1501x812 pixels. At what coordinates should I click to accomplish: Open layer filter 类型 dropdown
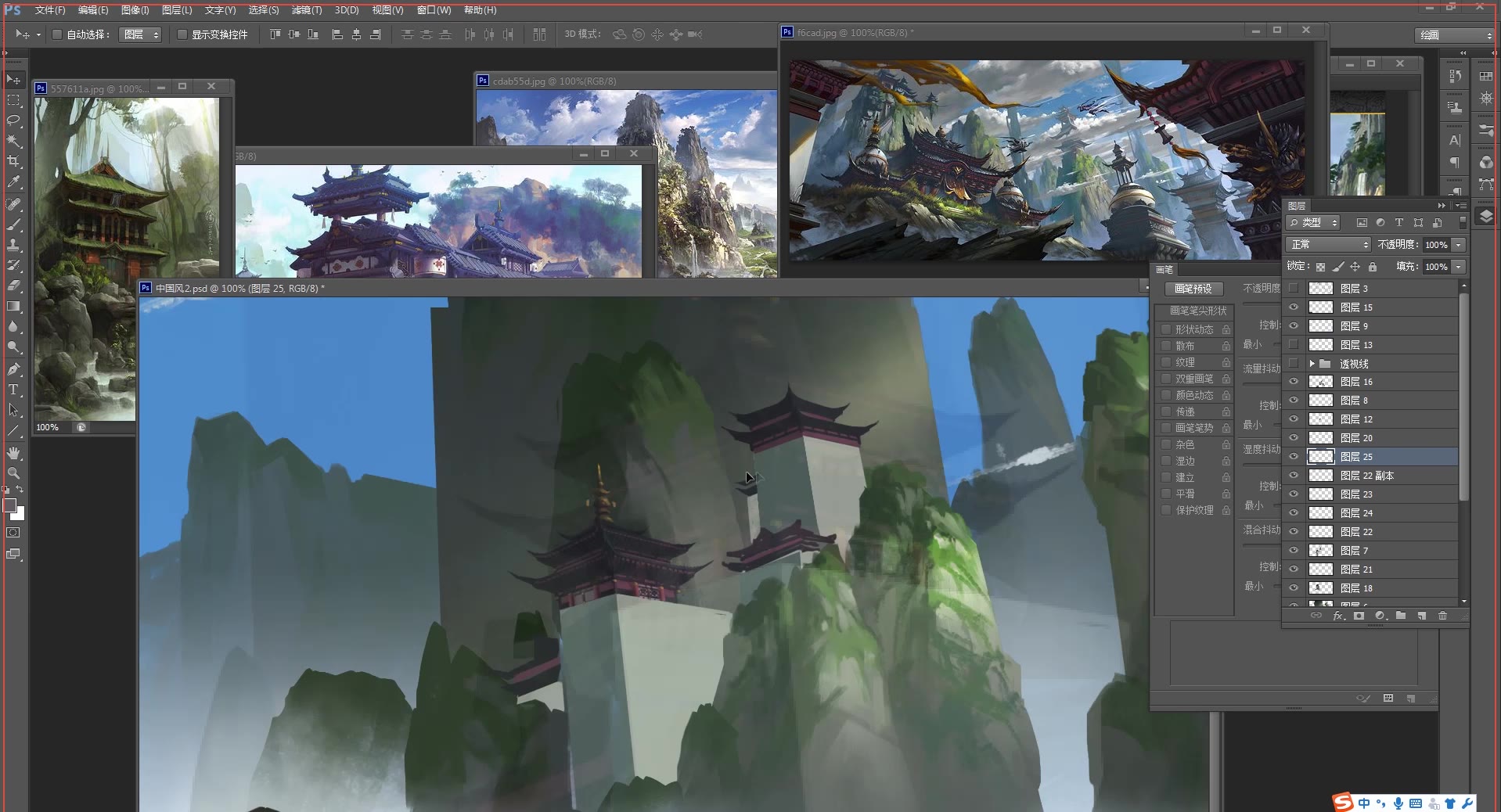[1314, 223]
